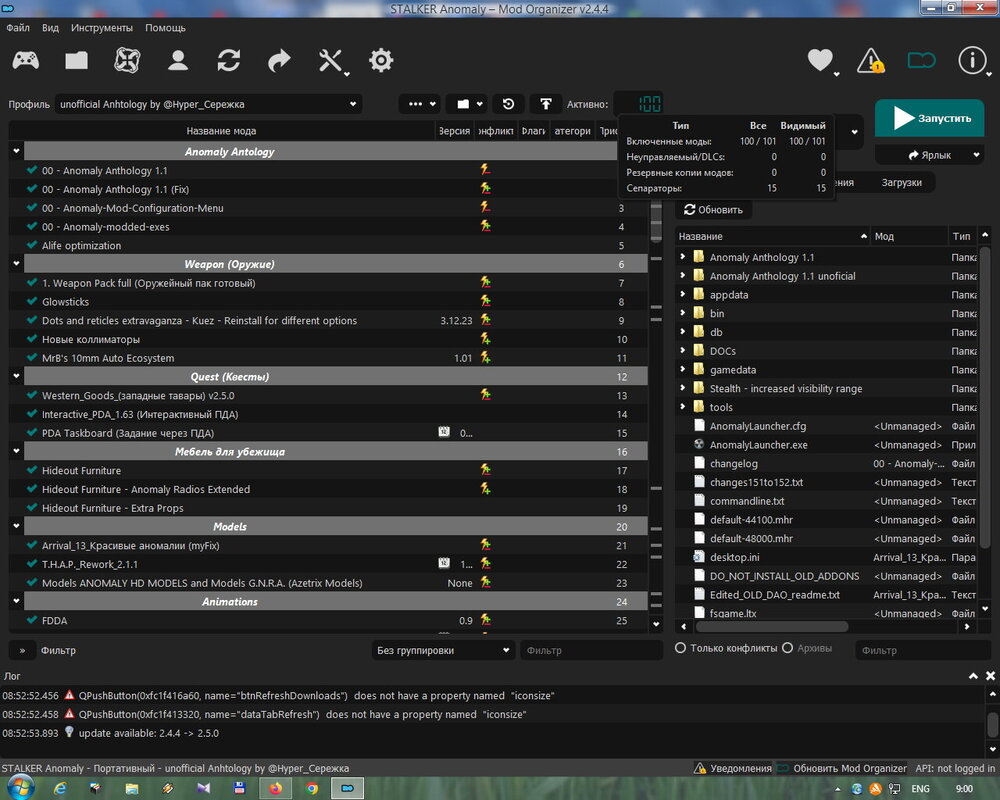Image resolution: width=1000 pixels, height=800 pixels.
Task: Click the heart endorse icon
Action: click(820, 61)
